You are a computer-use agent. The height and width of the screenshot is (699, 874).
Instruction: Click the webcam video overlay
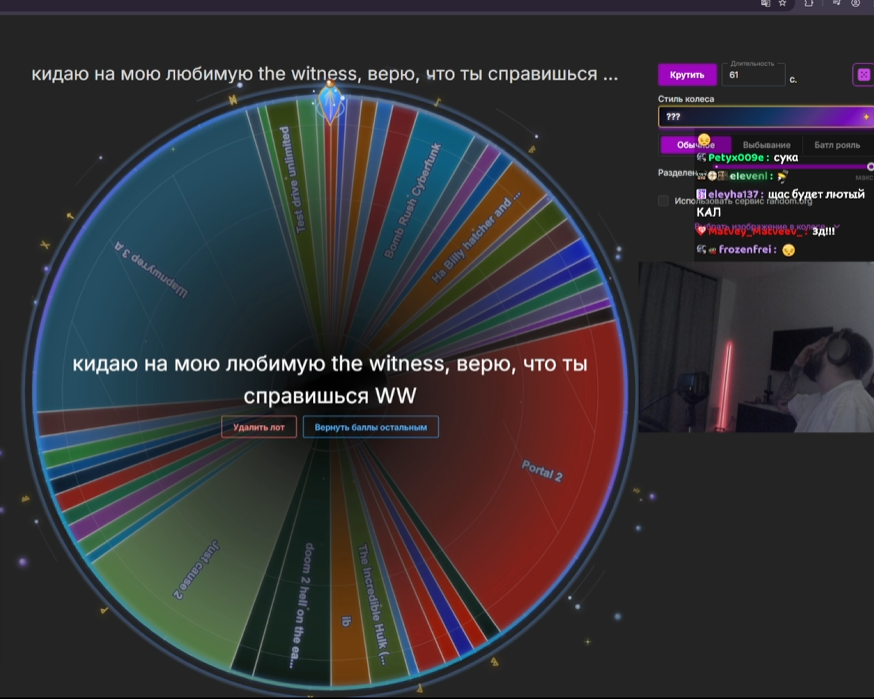pos(756,347)
